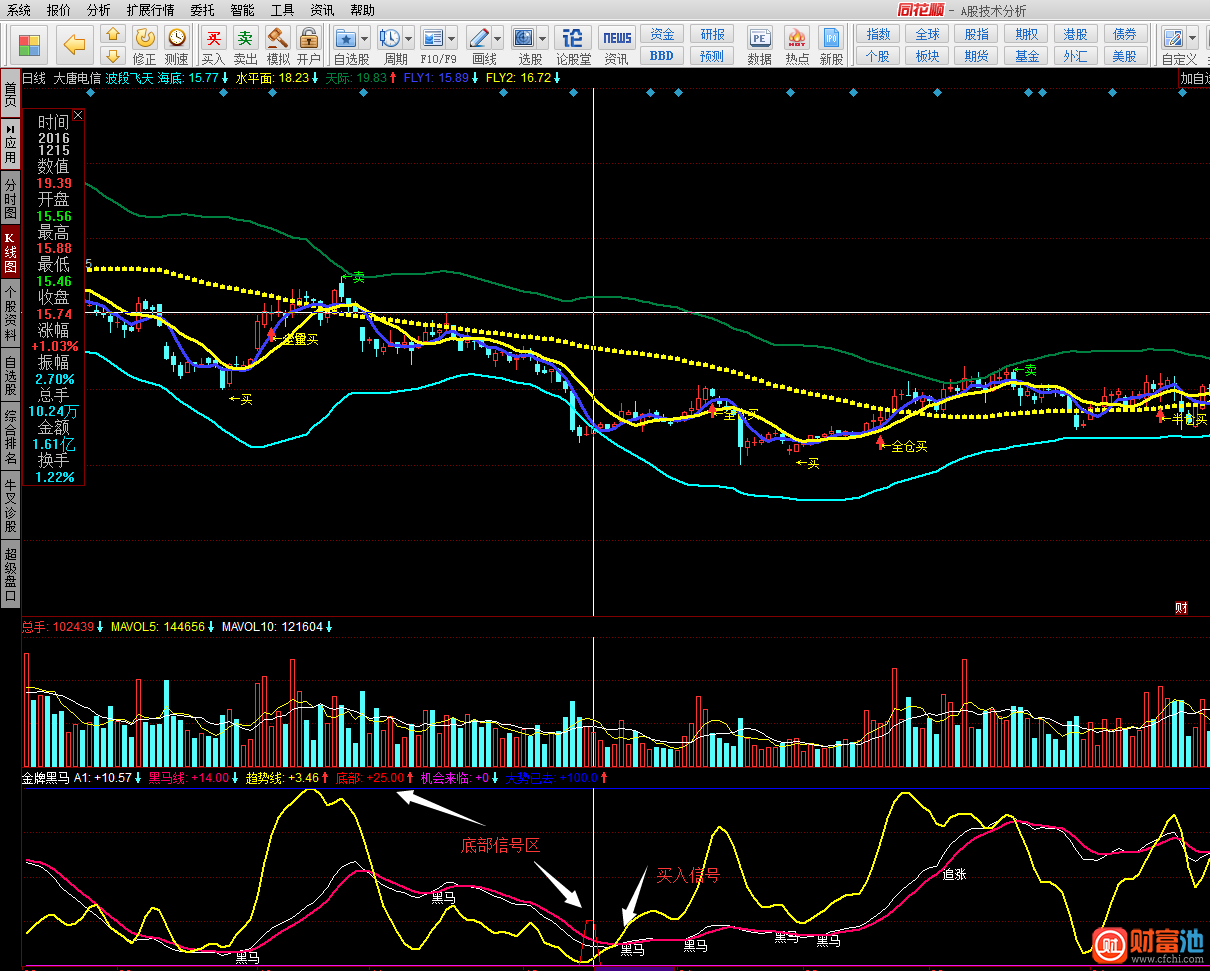
Task: Click the 资金 button
Action: [x=661, y=34]
